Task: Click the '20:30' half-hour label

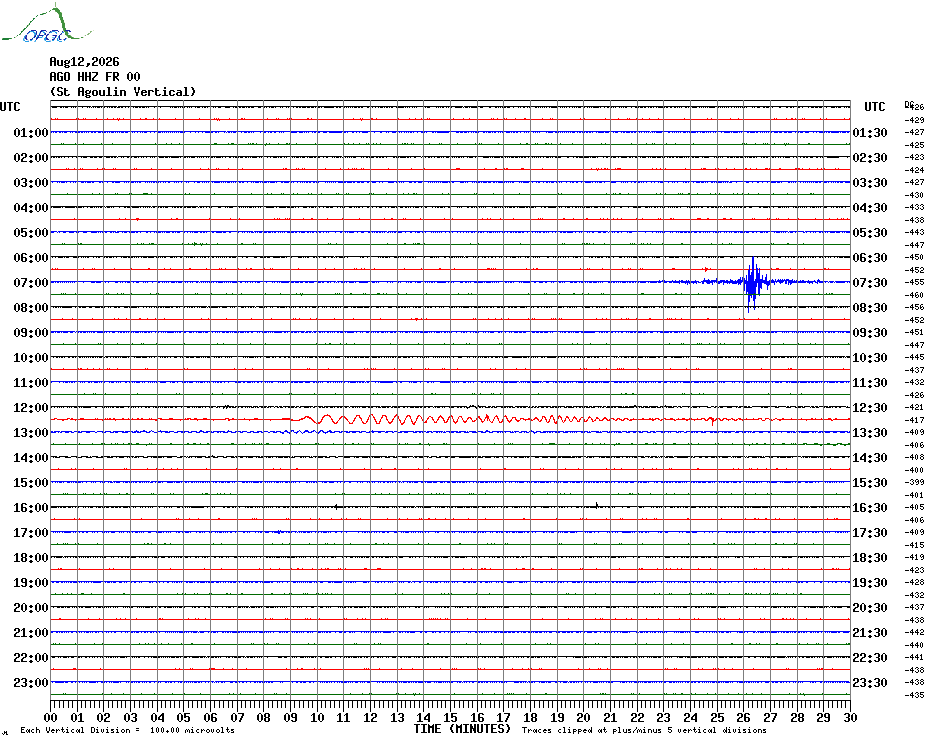Action: click(870, 608)
